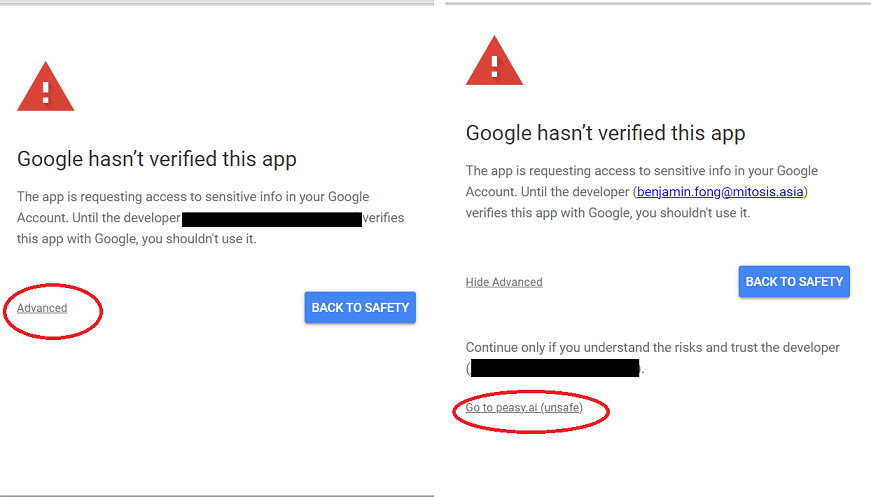Click the gray bottom border of left dialog
Screen dimensions: 871x497
[217, 495]
